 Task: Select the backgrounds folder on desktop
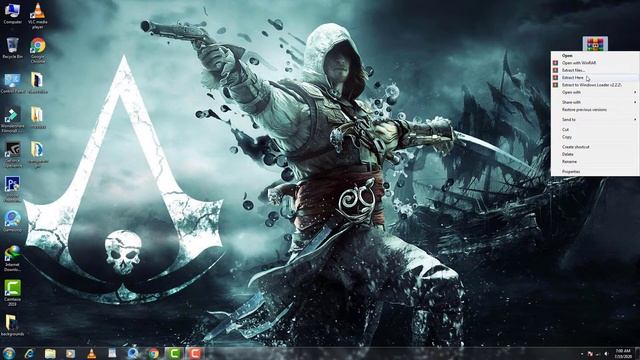click(x=12, y=325)
